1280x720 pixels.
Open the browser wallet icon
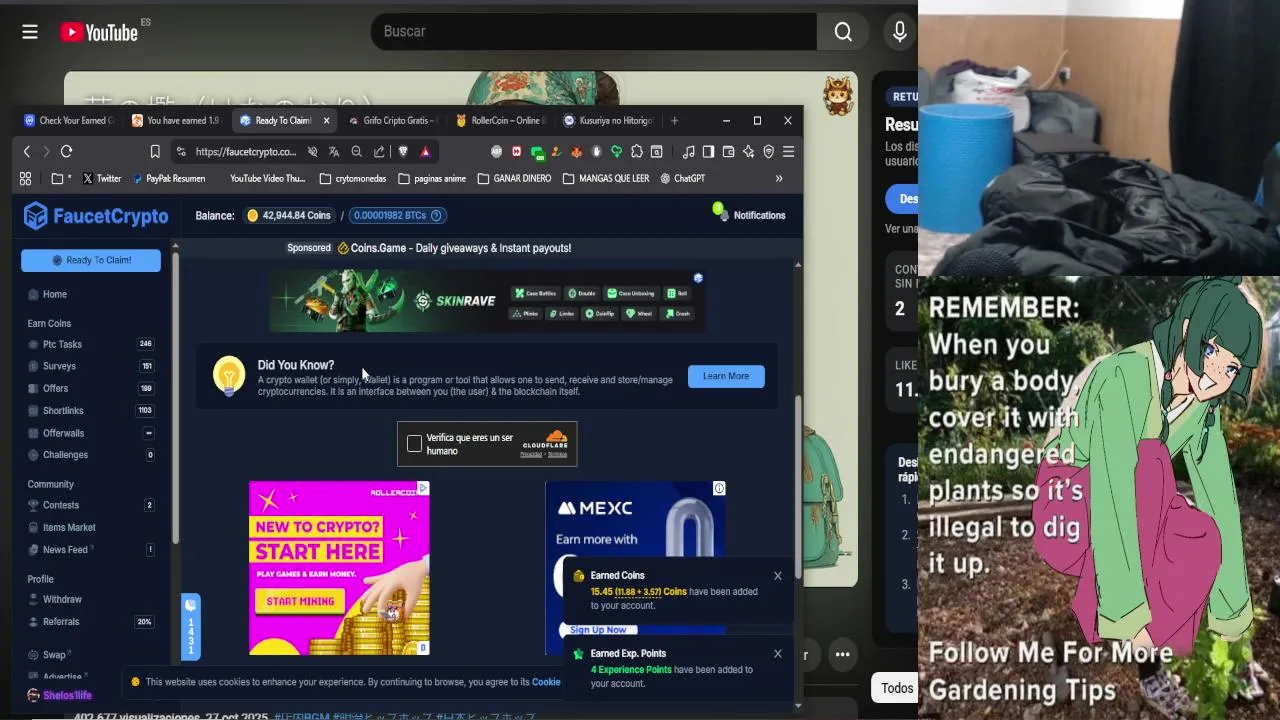pyautogui.click(x=728, y=152)
